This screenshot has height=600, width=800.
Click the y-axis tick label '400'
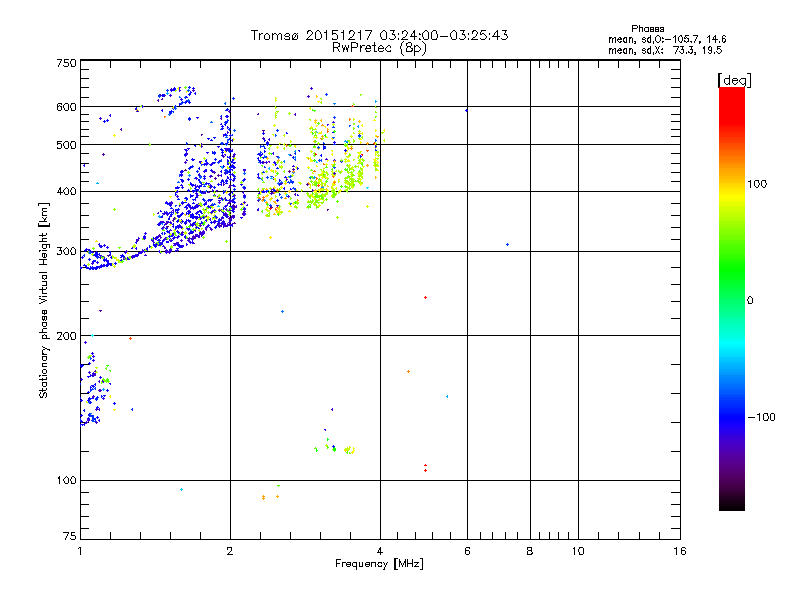[66, 192]
